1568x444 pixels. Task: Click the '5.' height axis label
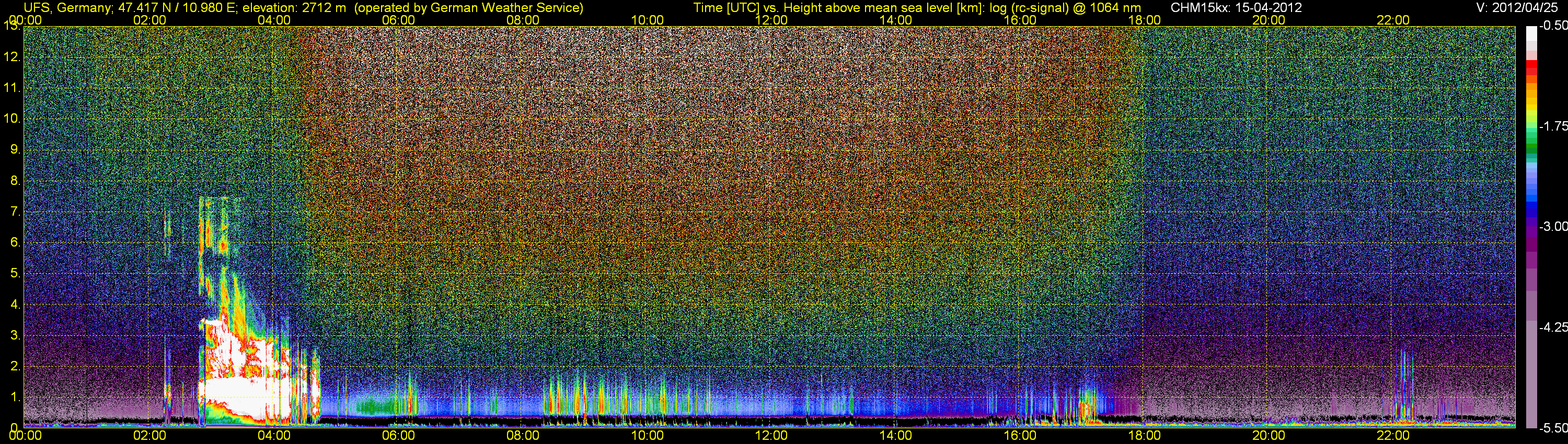pos(16,274)
